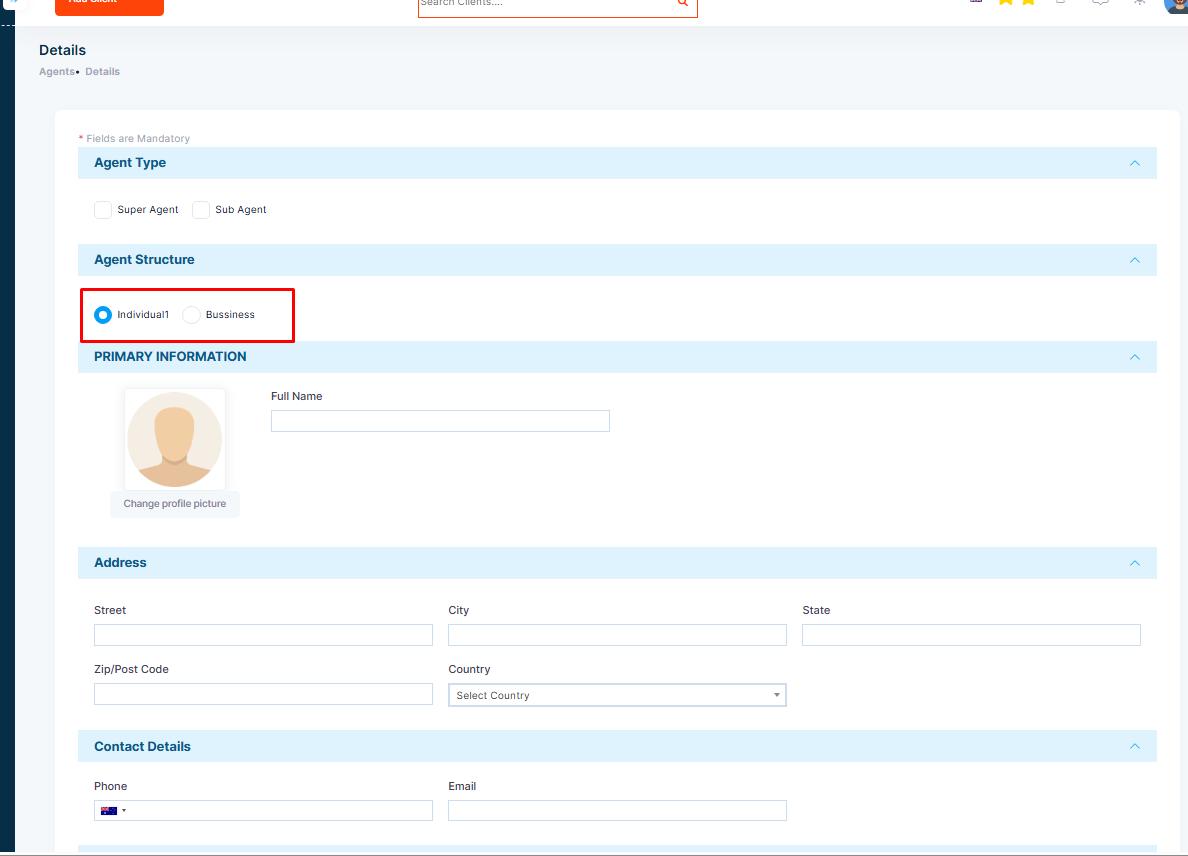
Task: Select the Bussiness radio button
Action: click(192, 314)
